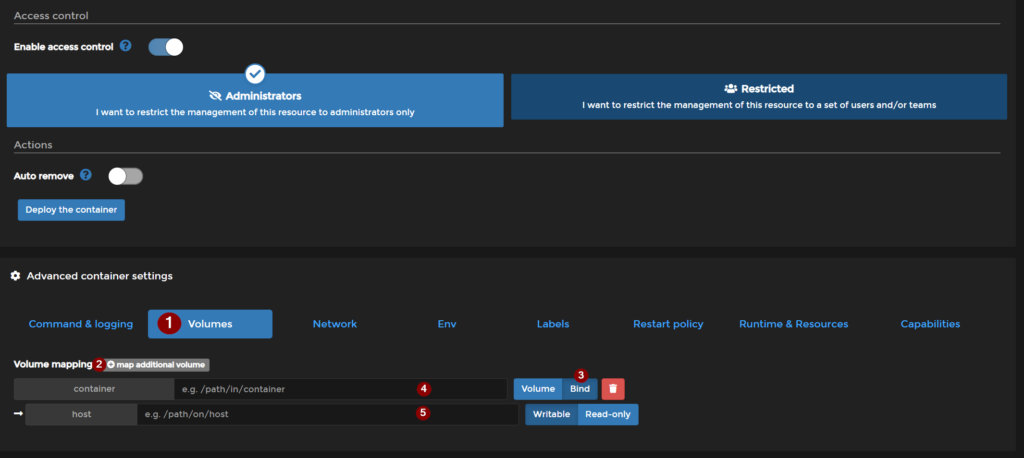Image resolution: width=1024 pixels, height=458 pixels.
Task: Click the checkmark badge above Administrators
Action: [255, 74]
